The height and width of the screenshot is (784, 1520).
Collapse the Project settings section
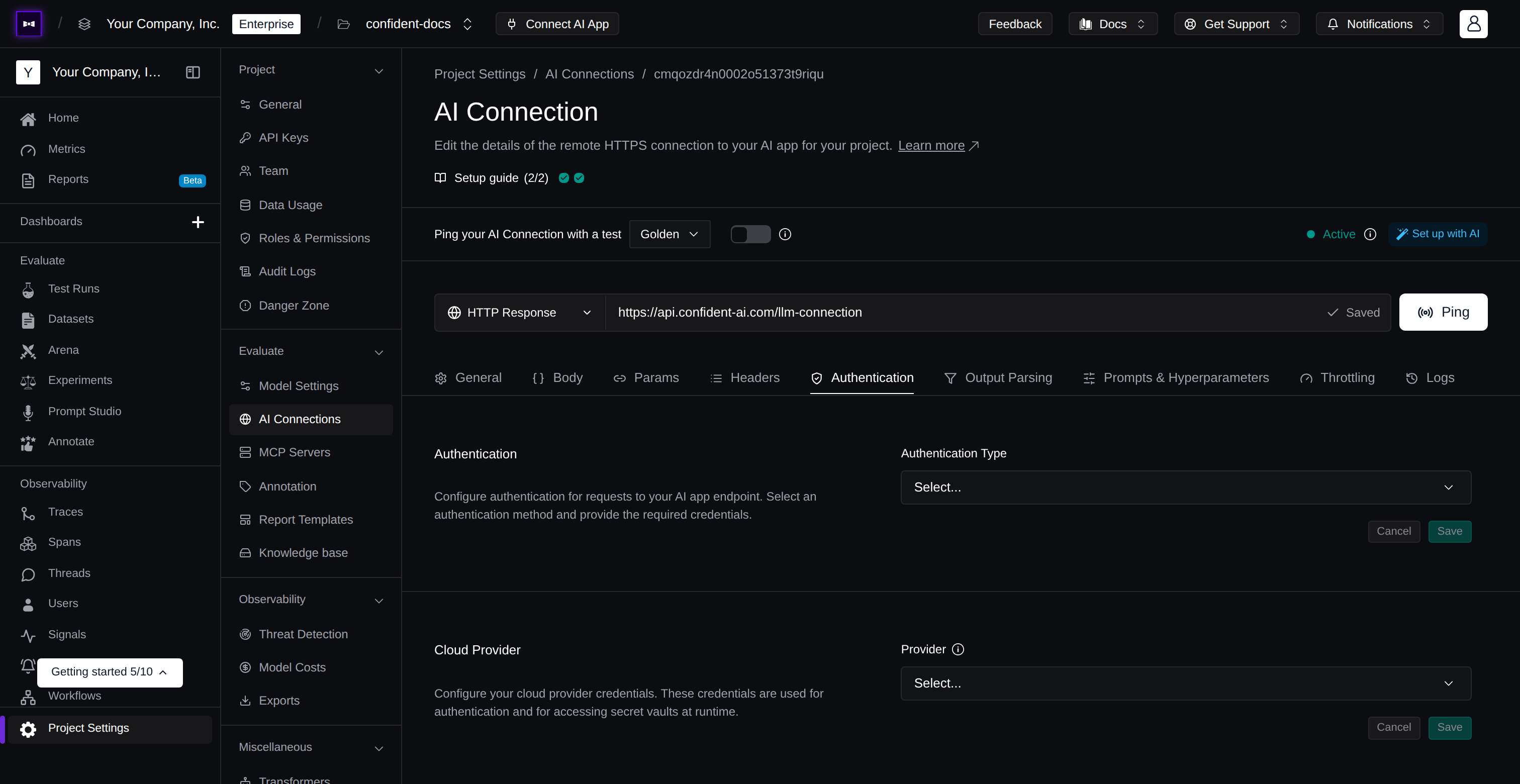379,71
